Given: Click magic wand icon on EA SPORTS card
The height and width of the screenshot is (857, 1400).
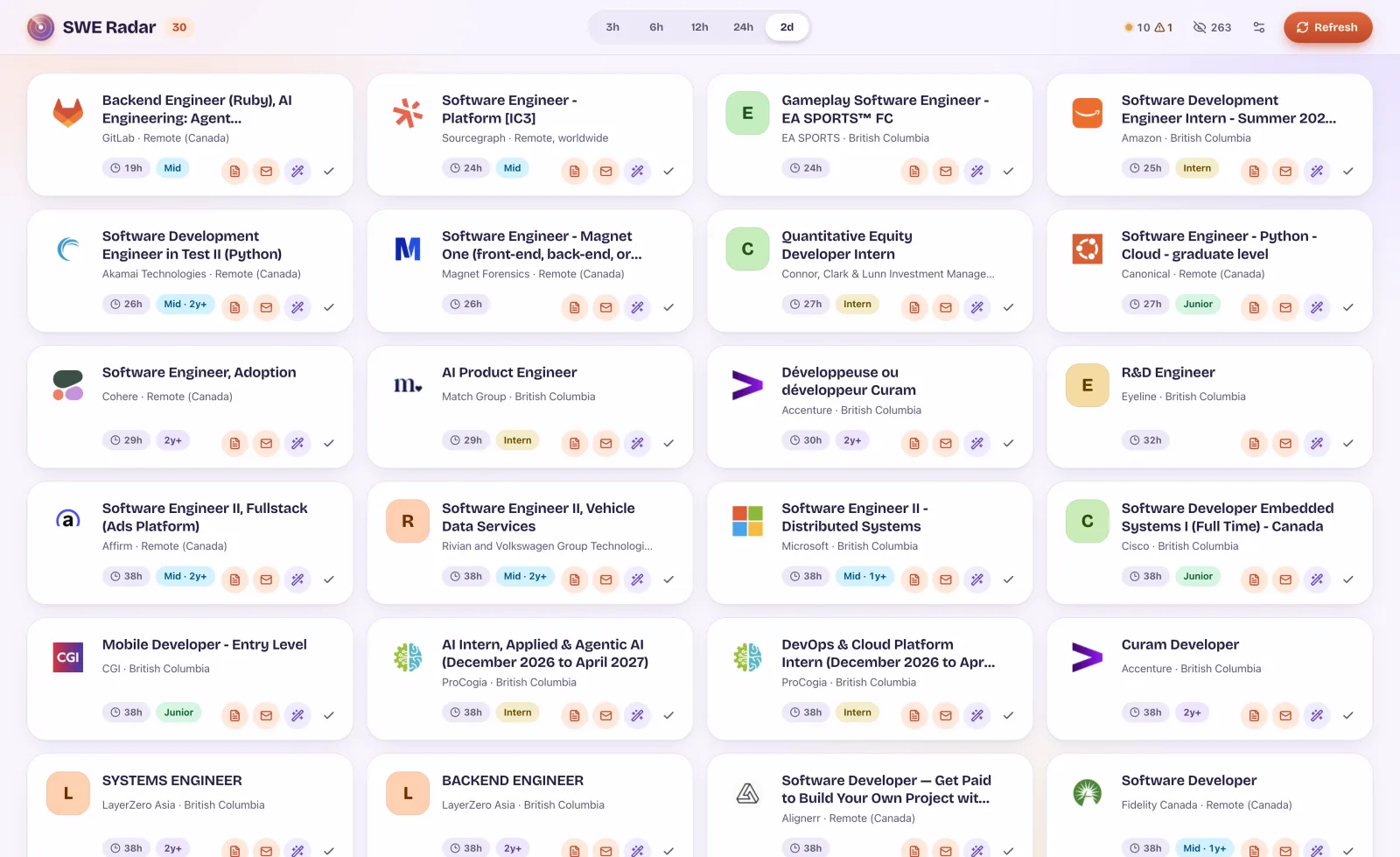Looking at the screenshot, I should pos(977,172).
